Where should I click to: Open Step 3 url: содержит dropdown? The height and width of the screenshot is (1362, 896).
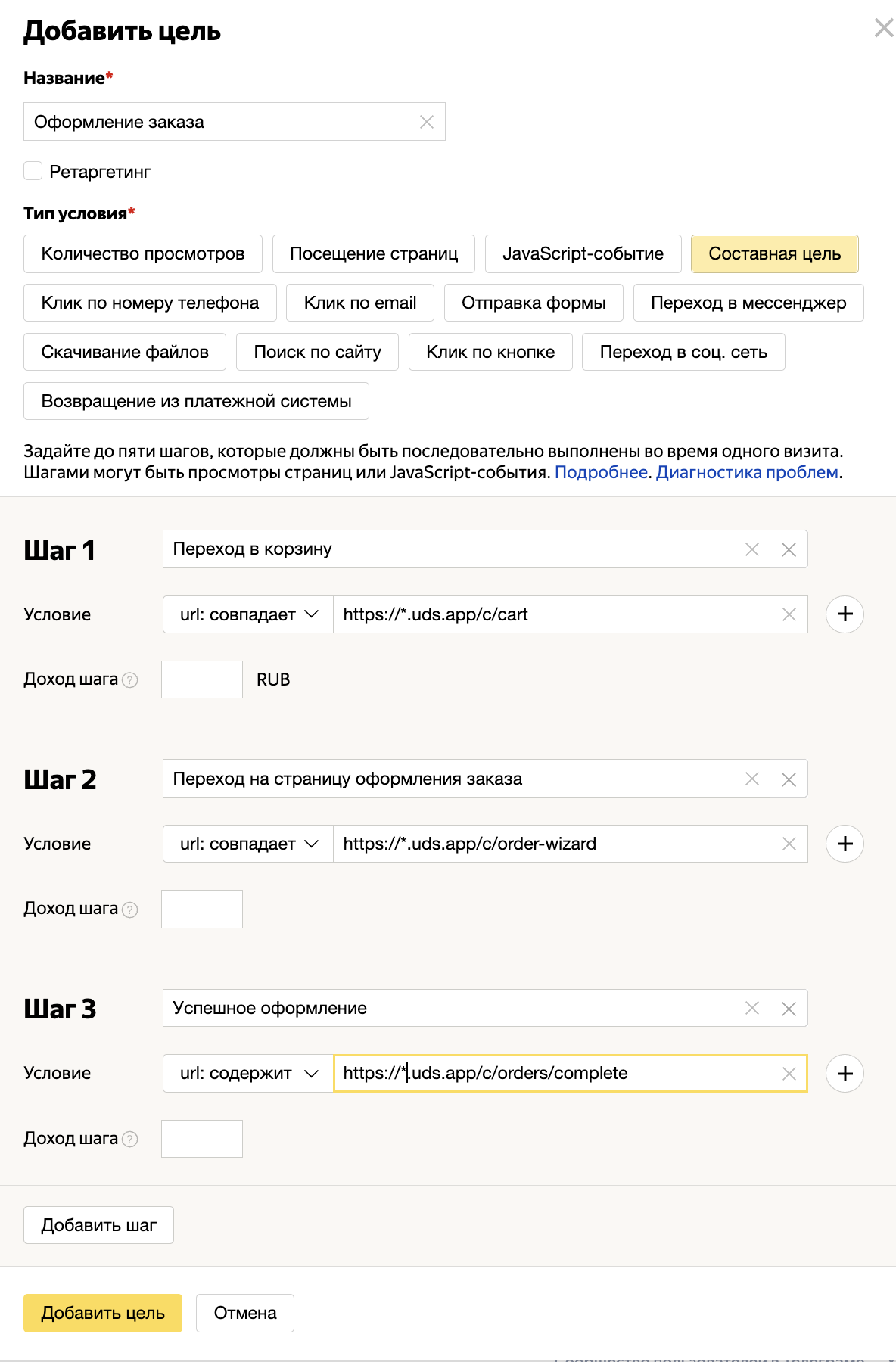click(x=248, y=1073)
